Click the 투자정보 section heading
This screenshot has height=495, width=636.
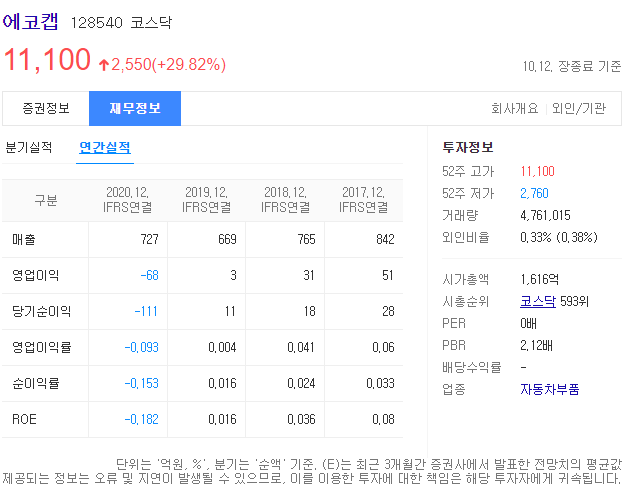click(468, 147)
